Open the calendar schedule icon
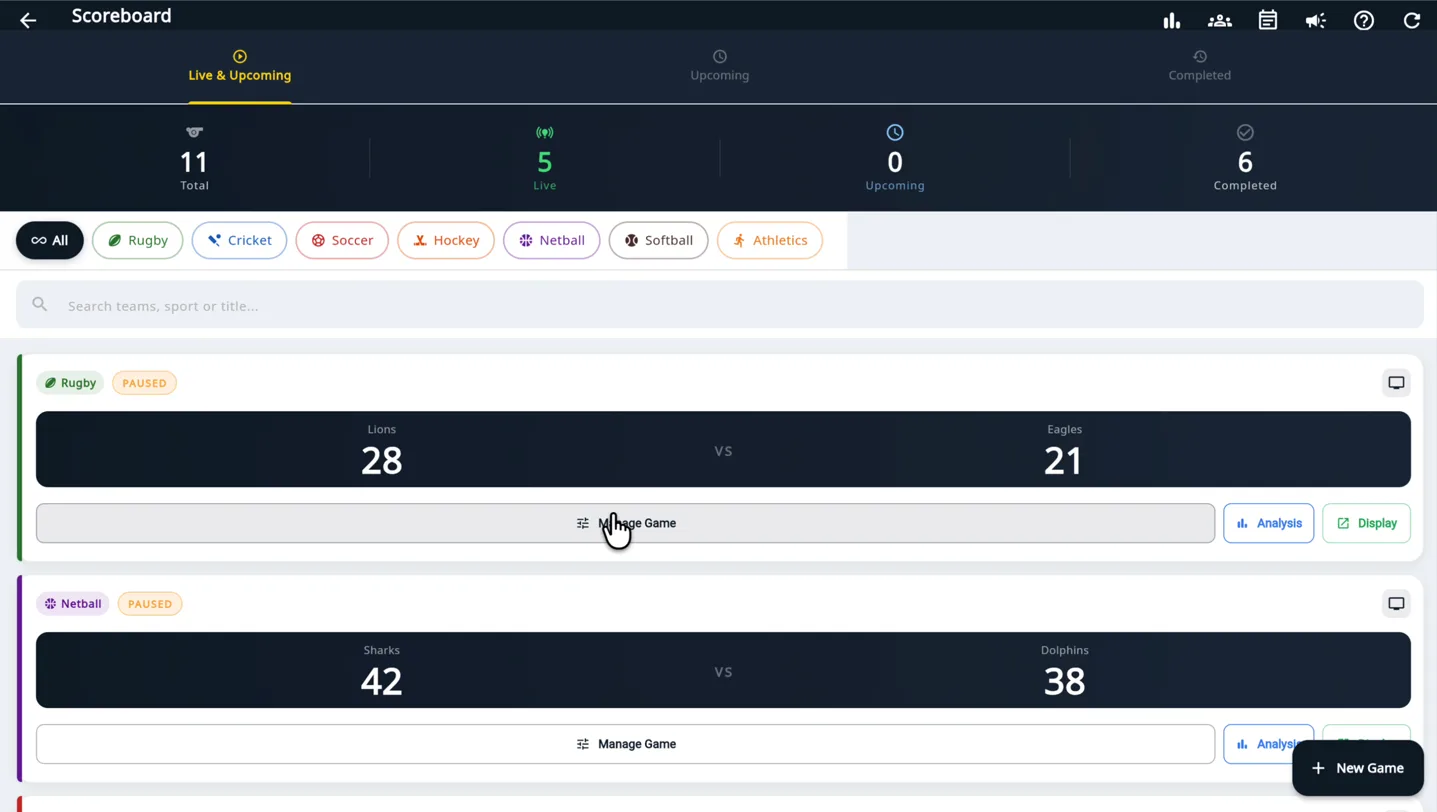 point(1268,20)
